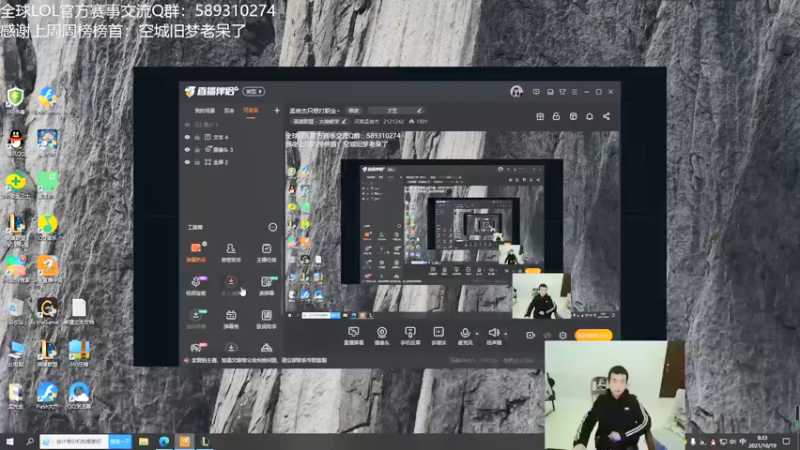
Task: Add a 摄像头 camera source
Action: point(382,336)
